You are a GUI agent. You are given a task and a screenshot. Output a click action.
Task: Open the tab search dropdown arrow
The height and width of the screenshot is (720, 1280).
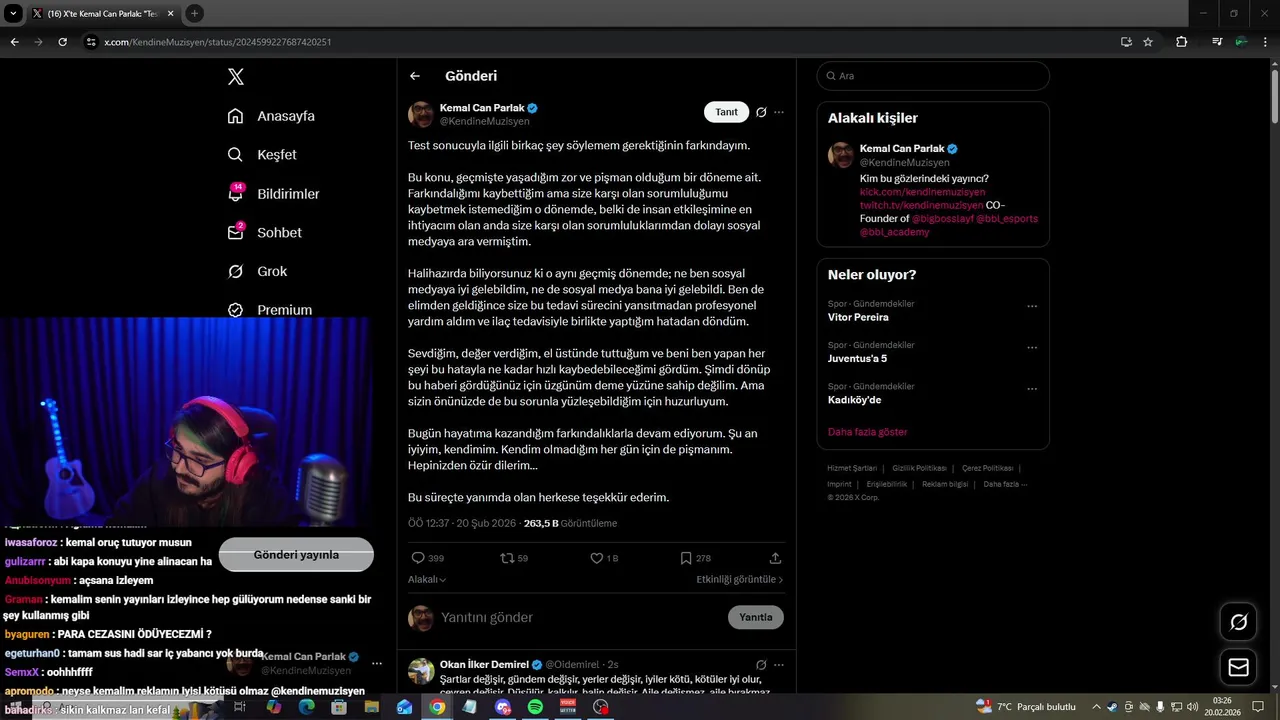tap(13, 13)
